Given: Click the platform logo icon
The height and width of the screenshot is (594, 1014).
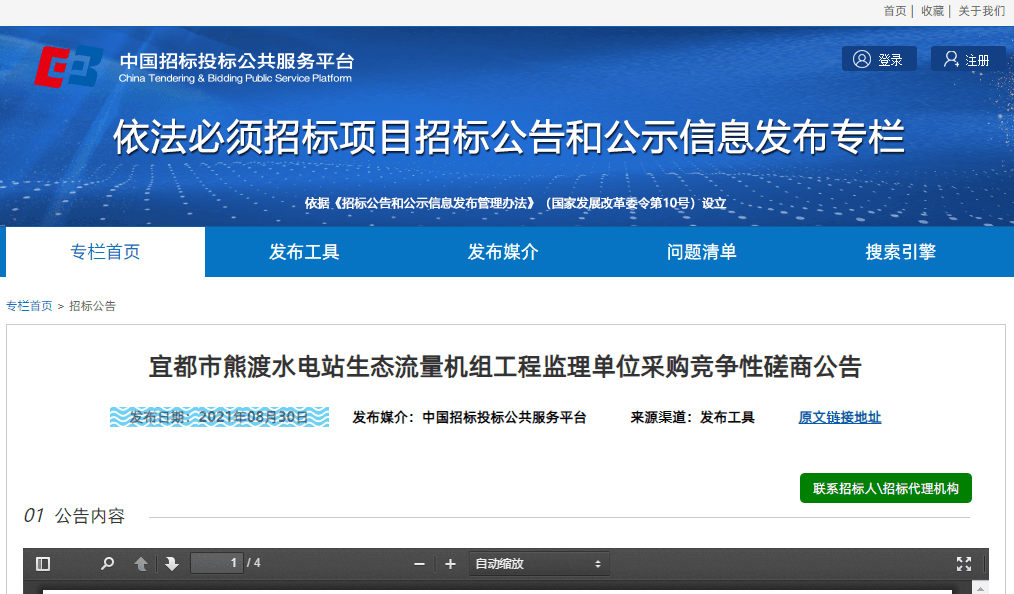Looking at the screenshot, I should click(x=68, y=66).
